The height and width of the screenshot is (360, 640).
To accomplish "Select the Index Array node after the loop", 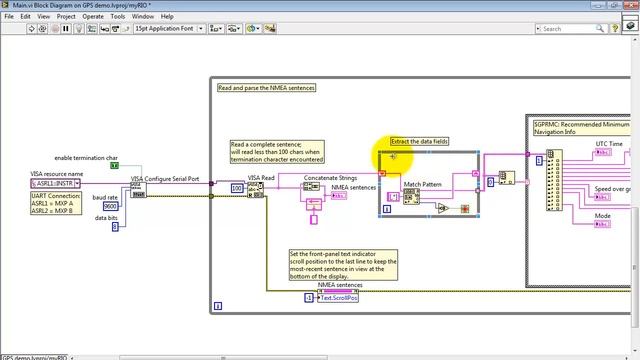I will pos(507,178).
